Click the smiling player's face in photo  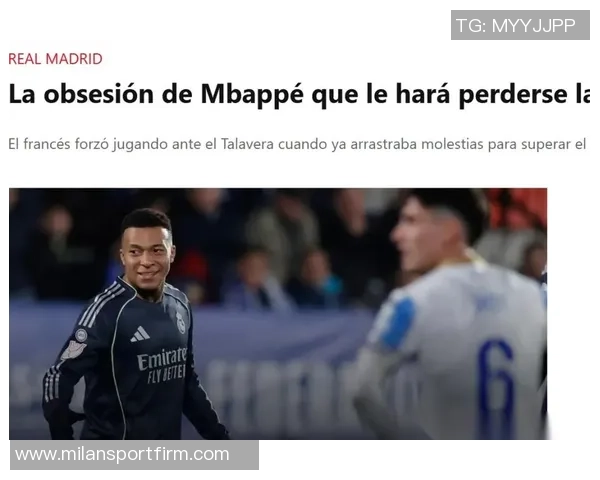147,255
